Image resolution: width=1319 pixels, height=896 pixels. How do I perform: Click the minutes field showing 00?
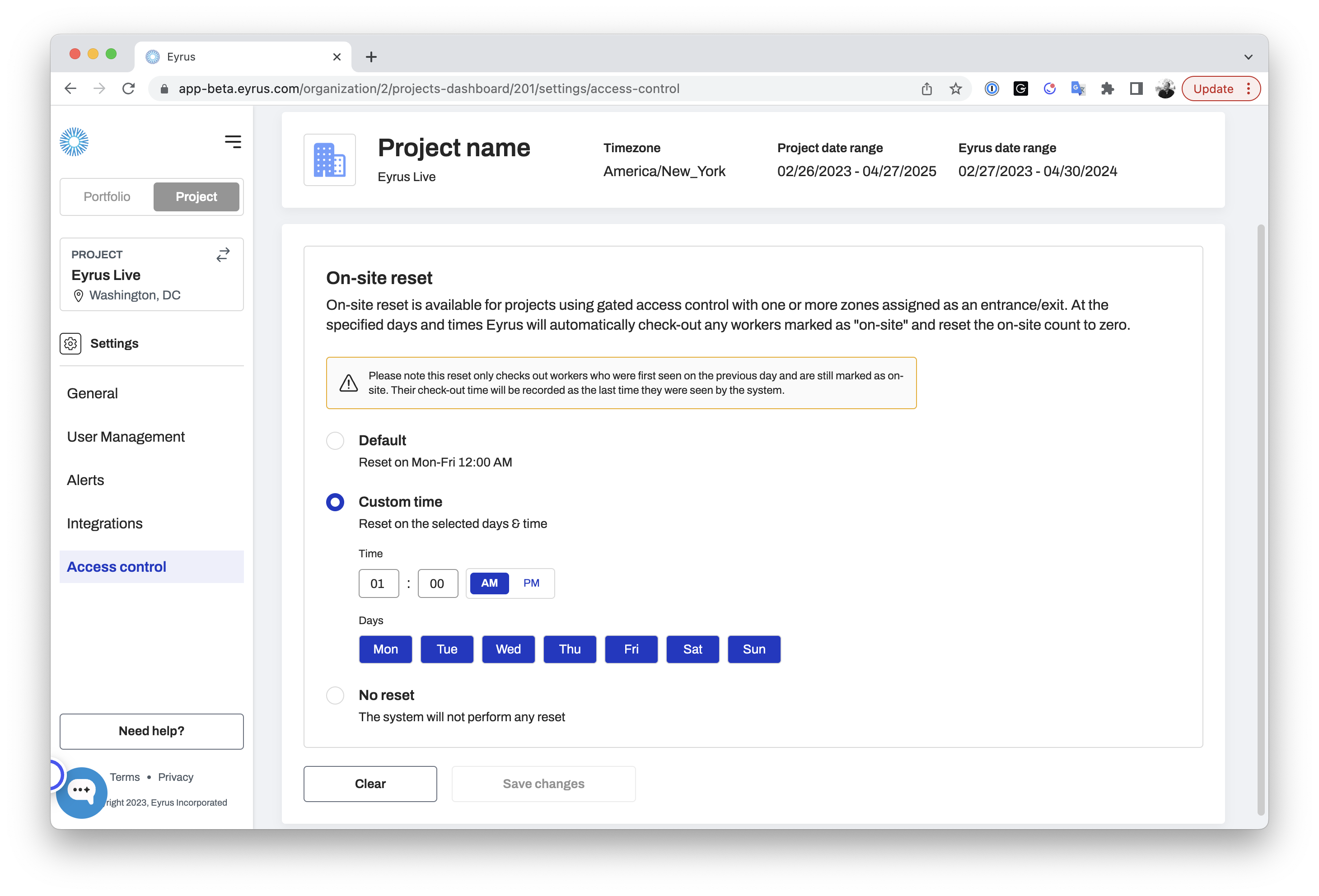click(x=438, y=584)
